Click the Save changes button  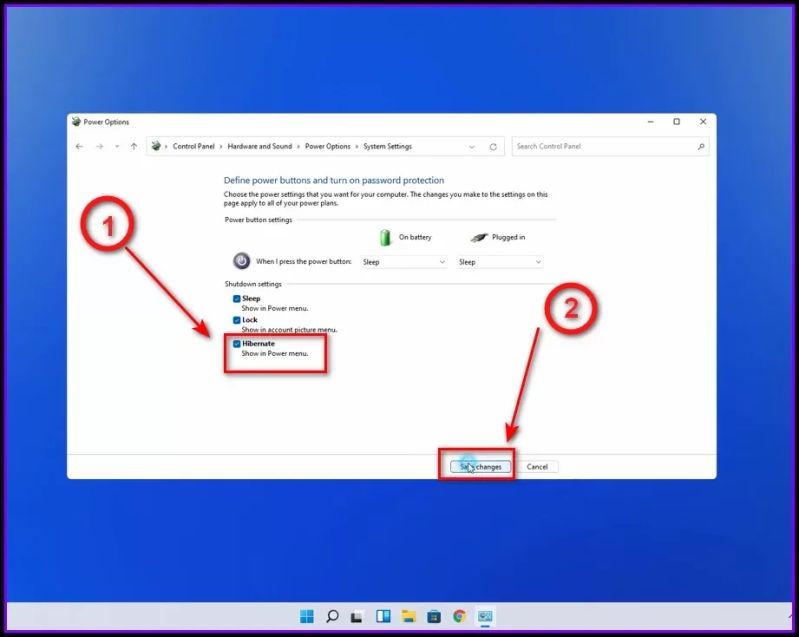481,467
